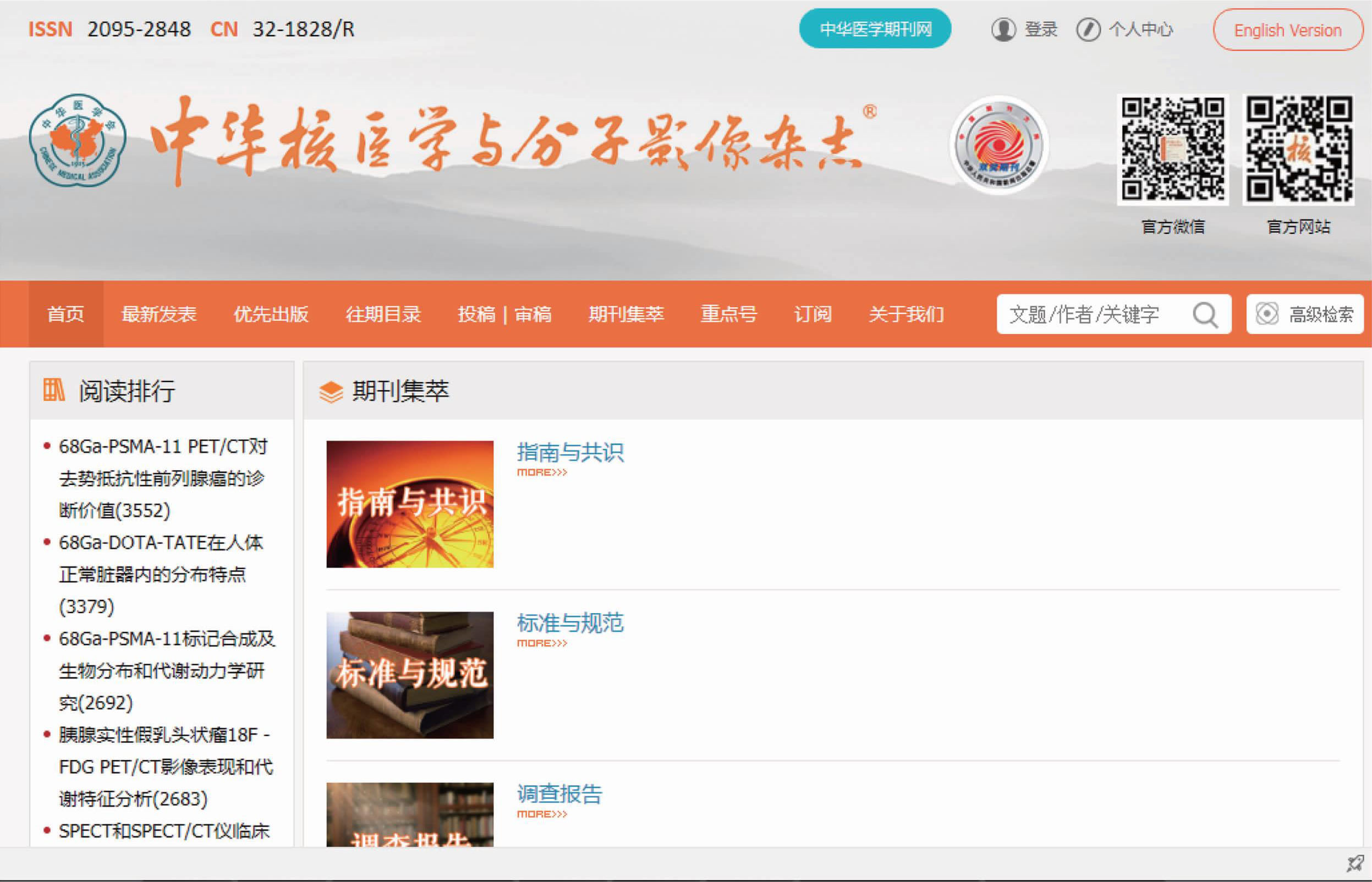
Task: Focus the 文题/作者/关键字 search field
Action: click(x=1113, y=314)
